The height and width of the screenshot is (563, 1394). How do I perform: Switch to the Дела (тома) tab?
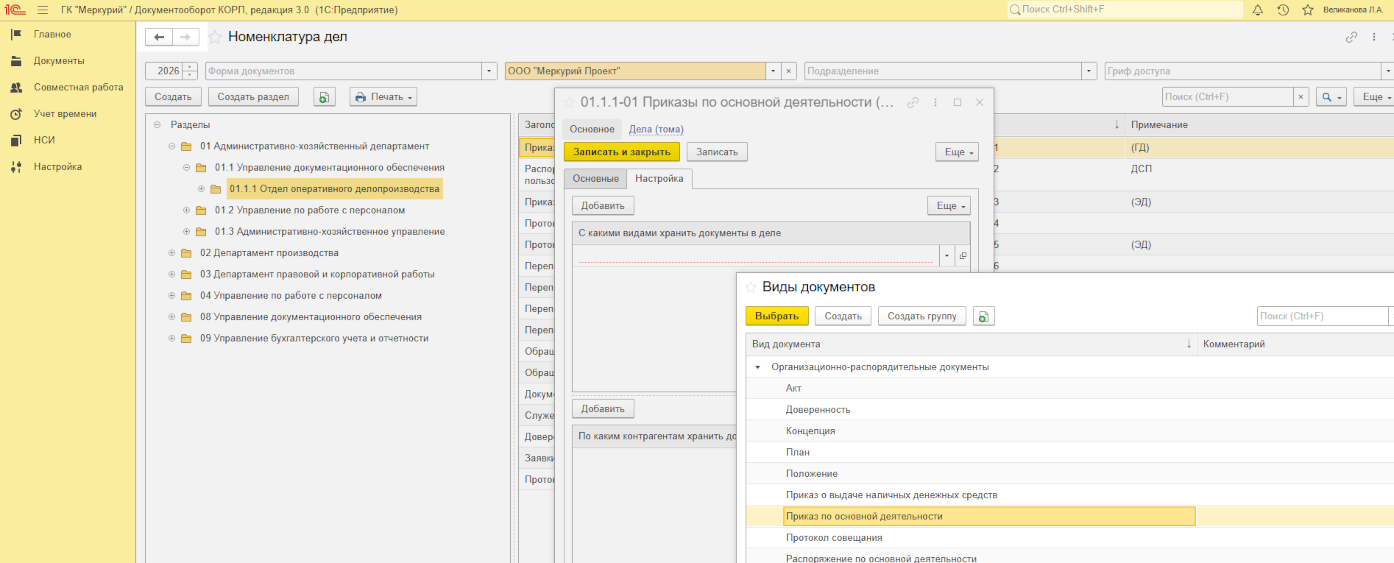coord(656,129)
